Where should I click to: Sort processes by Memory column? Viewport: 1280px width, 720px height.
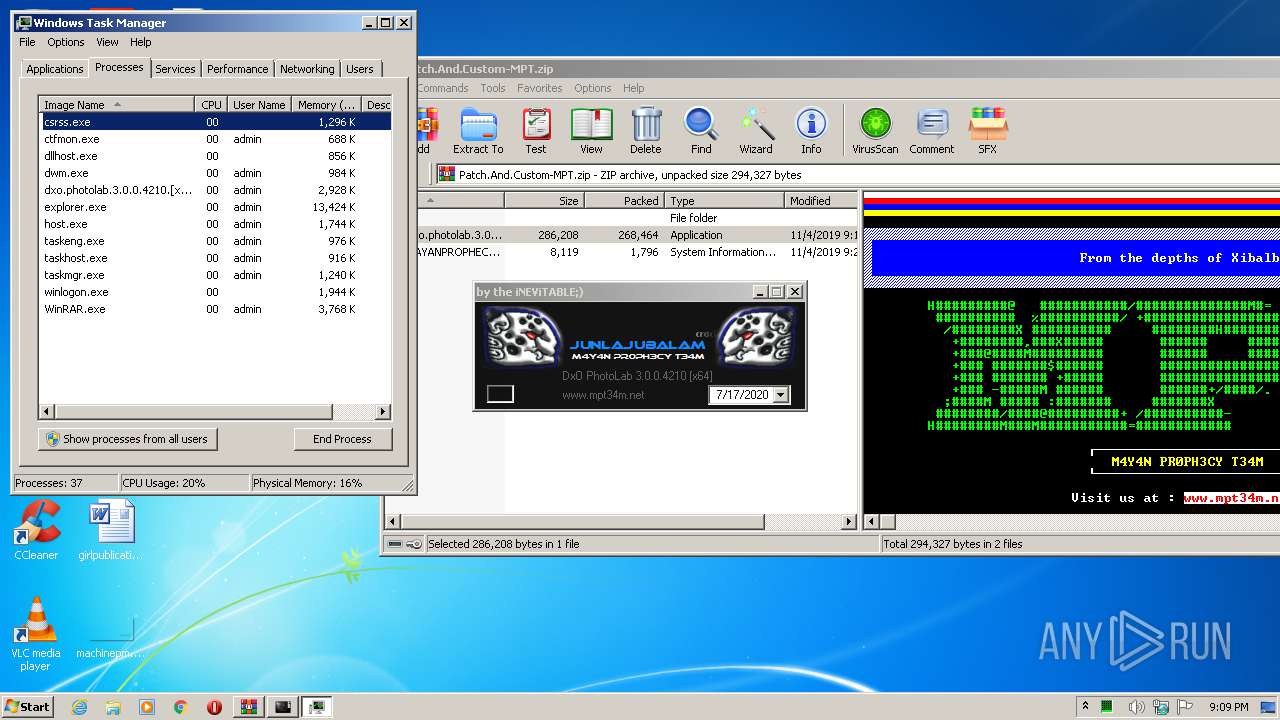pyautogui.click(x=327, y=105)
